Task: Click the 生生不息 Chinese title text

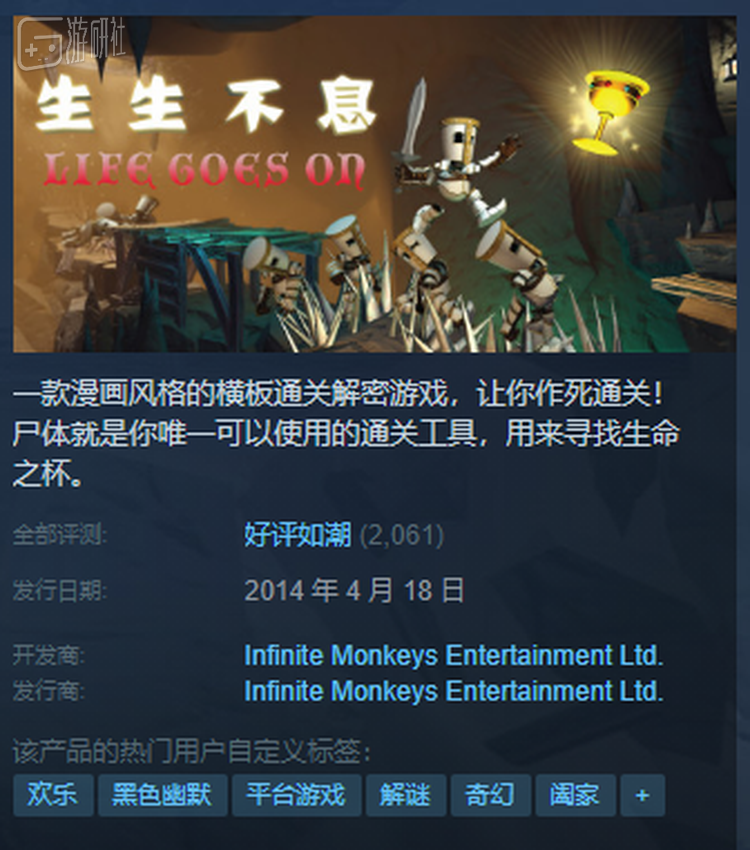Action: 206,105
